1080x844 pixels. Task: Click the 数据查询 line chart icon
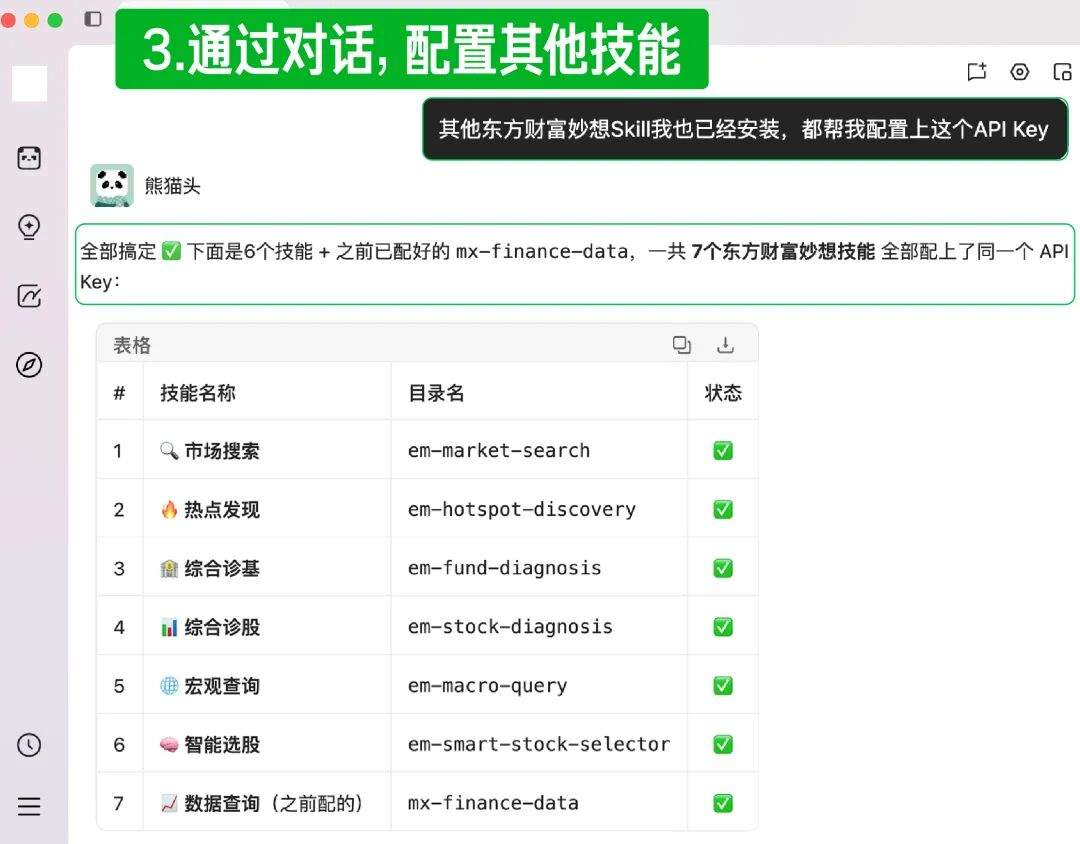click(169, 803)
